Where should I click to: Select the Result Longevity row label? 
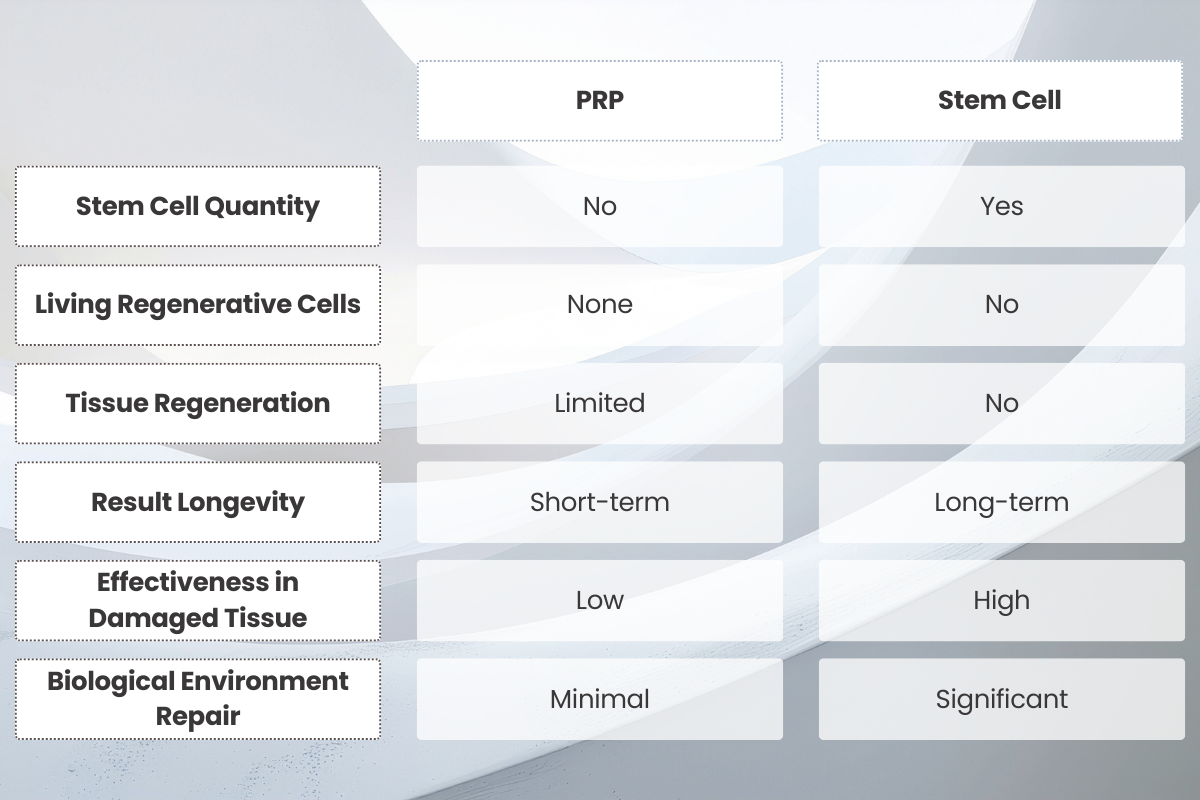[198, 502]
